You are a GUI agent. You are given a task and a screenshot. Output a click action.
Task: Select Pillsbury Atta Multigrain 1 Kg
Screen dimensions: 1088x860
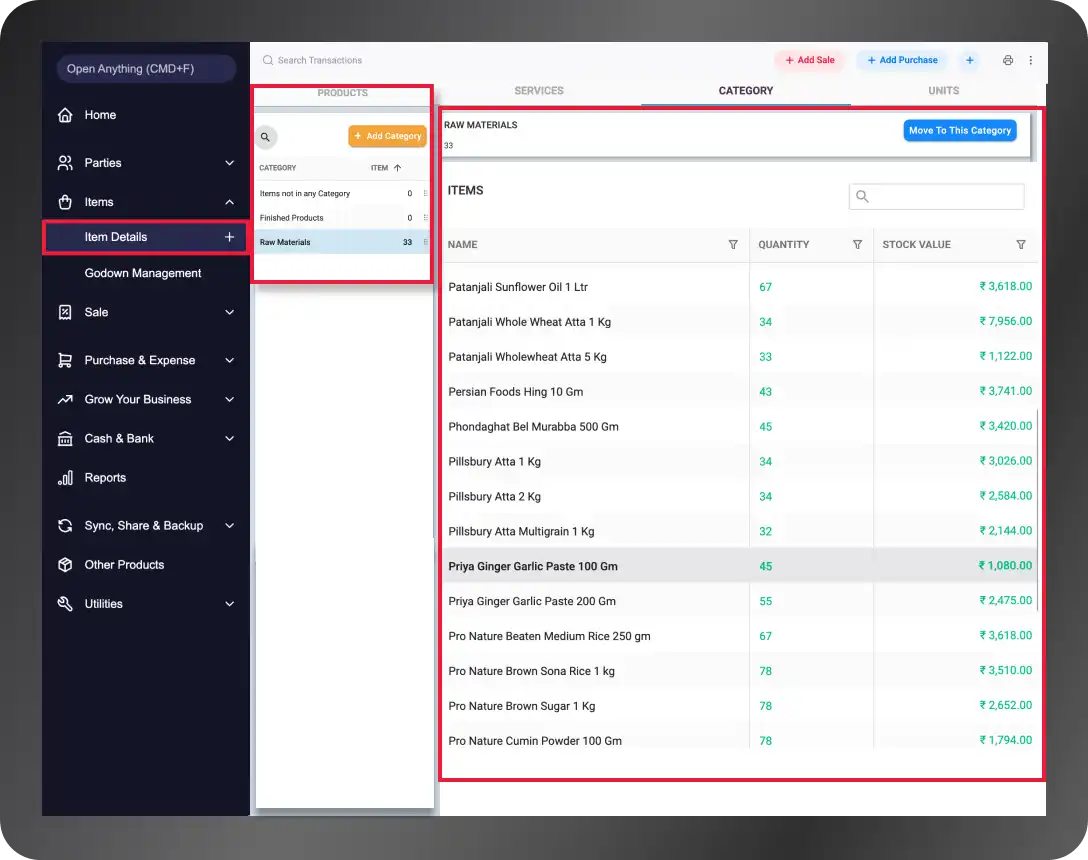(740, 532)
